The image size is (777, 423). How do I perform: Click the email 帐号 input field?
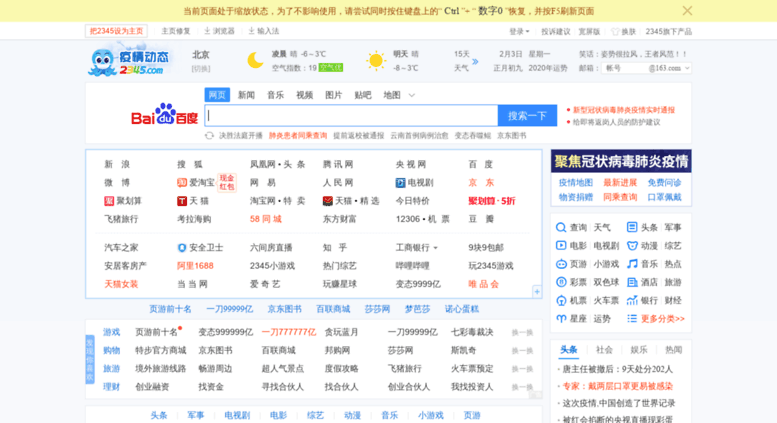pyautogui.click(x=625, y=68)
